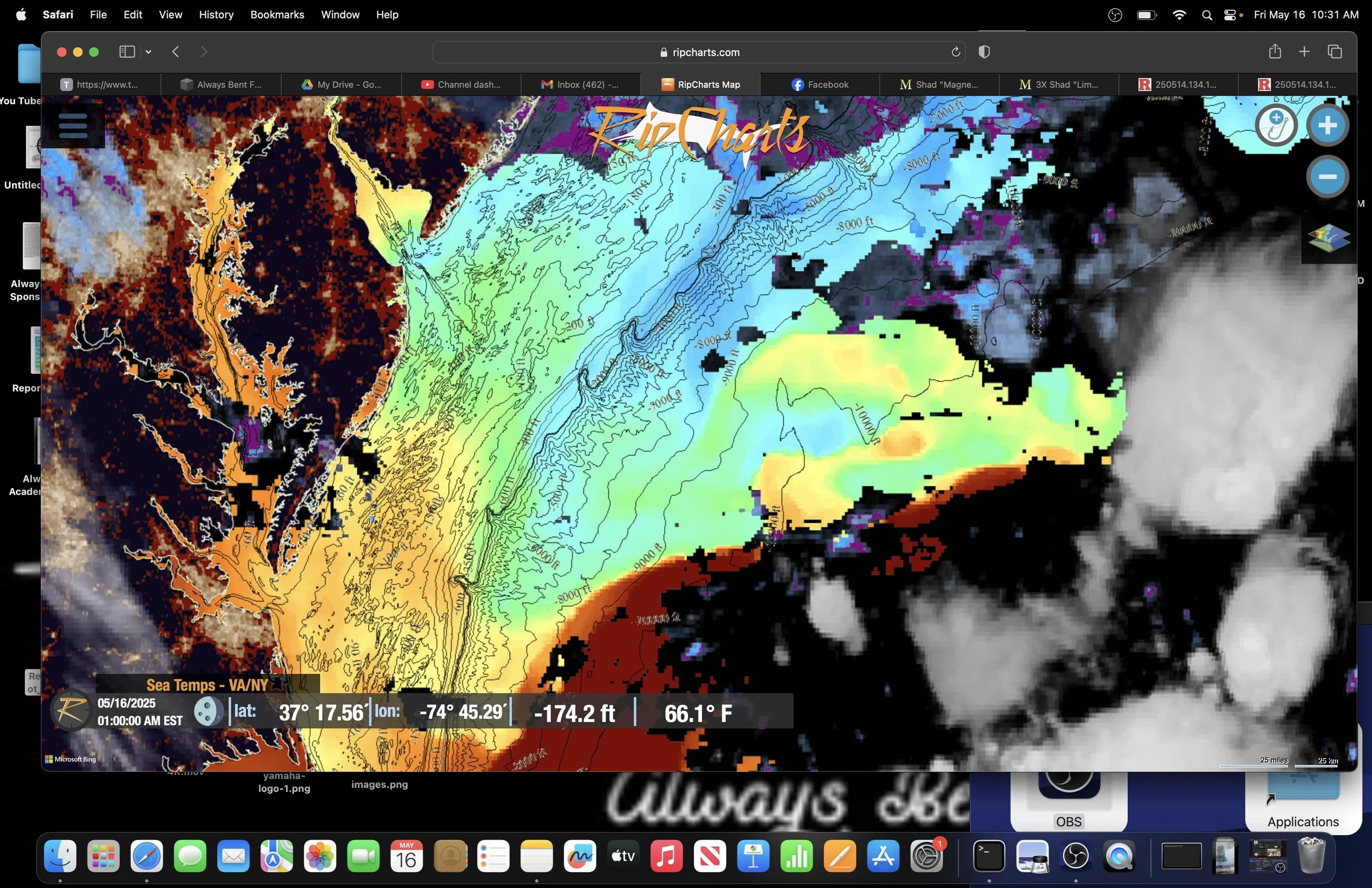Screen dimensions: 1372x888
Task: Click the map zoom in plus button
Action: click(x=1327, y=125)
